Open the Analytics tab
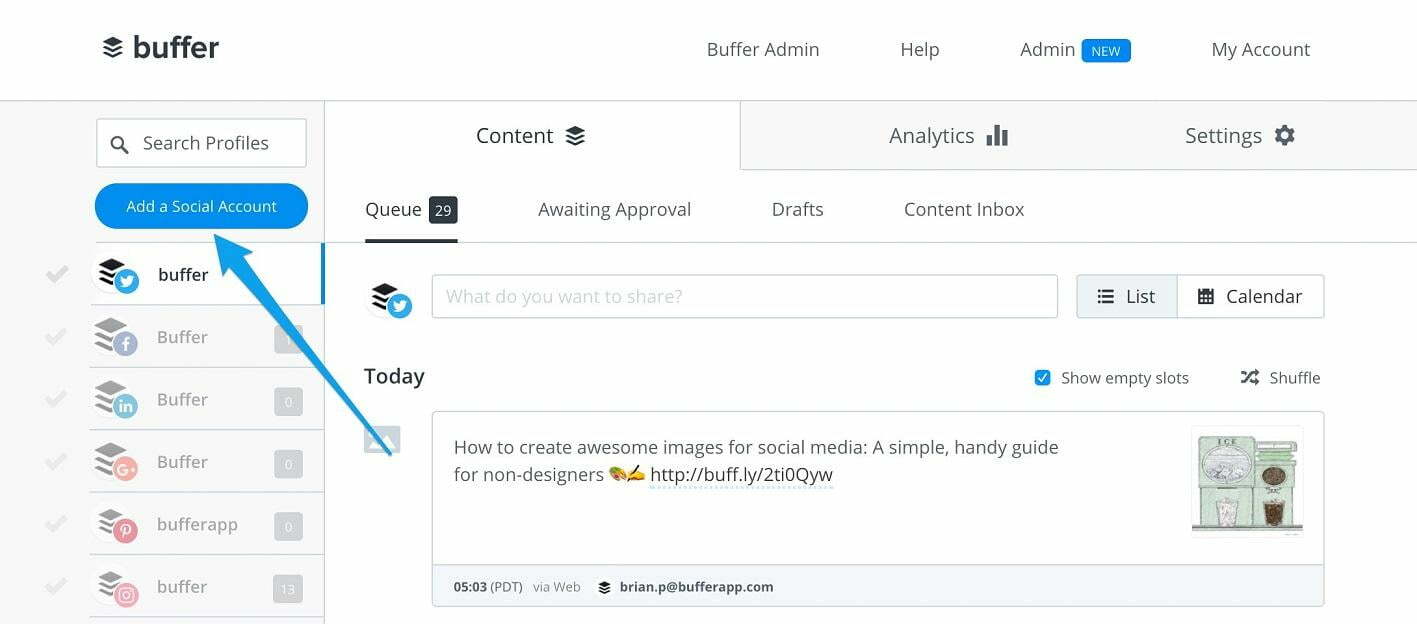 click(x=946, y=135)
